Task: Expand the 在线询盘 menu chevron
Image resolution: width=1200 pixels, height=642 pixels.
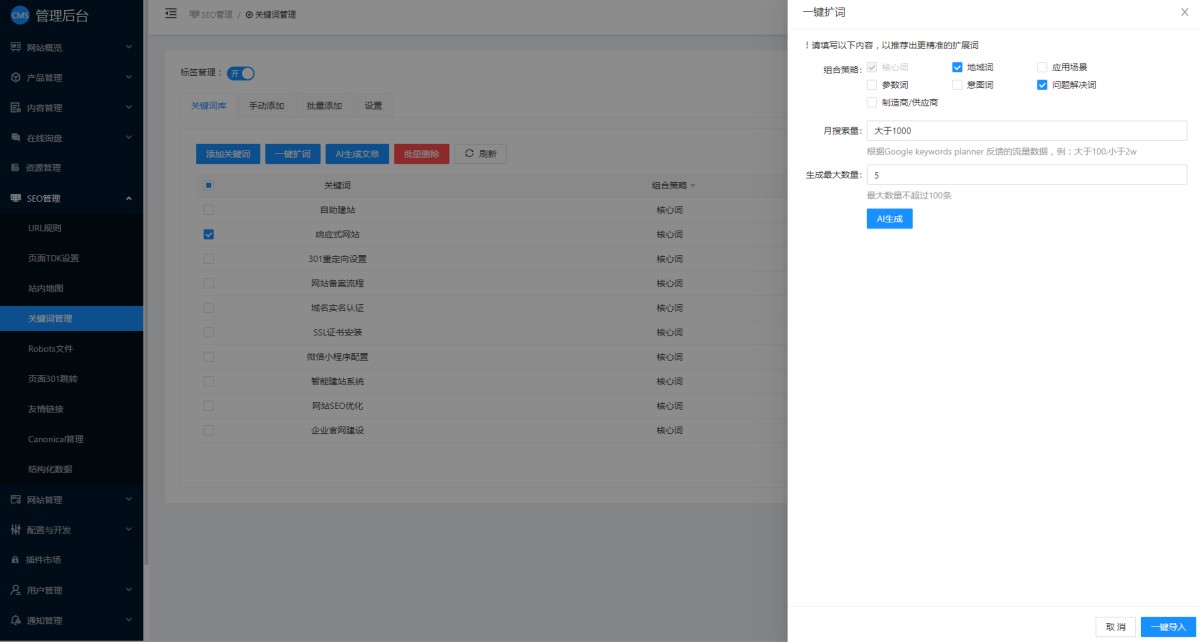Action: (129, 137)
